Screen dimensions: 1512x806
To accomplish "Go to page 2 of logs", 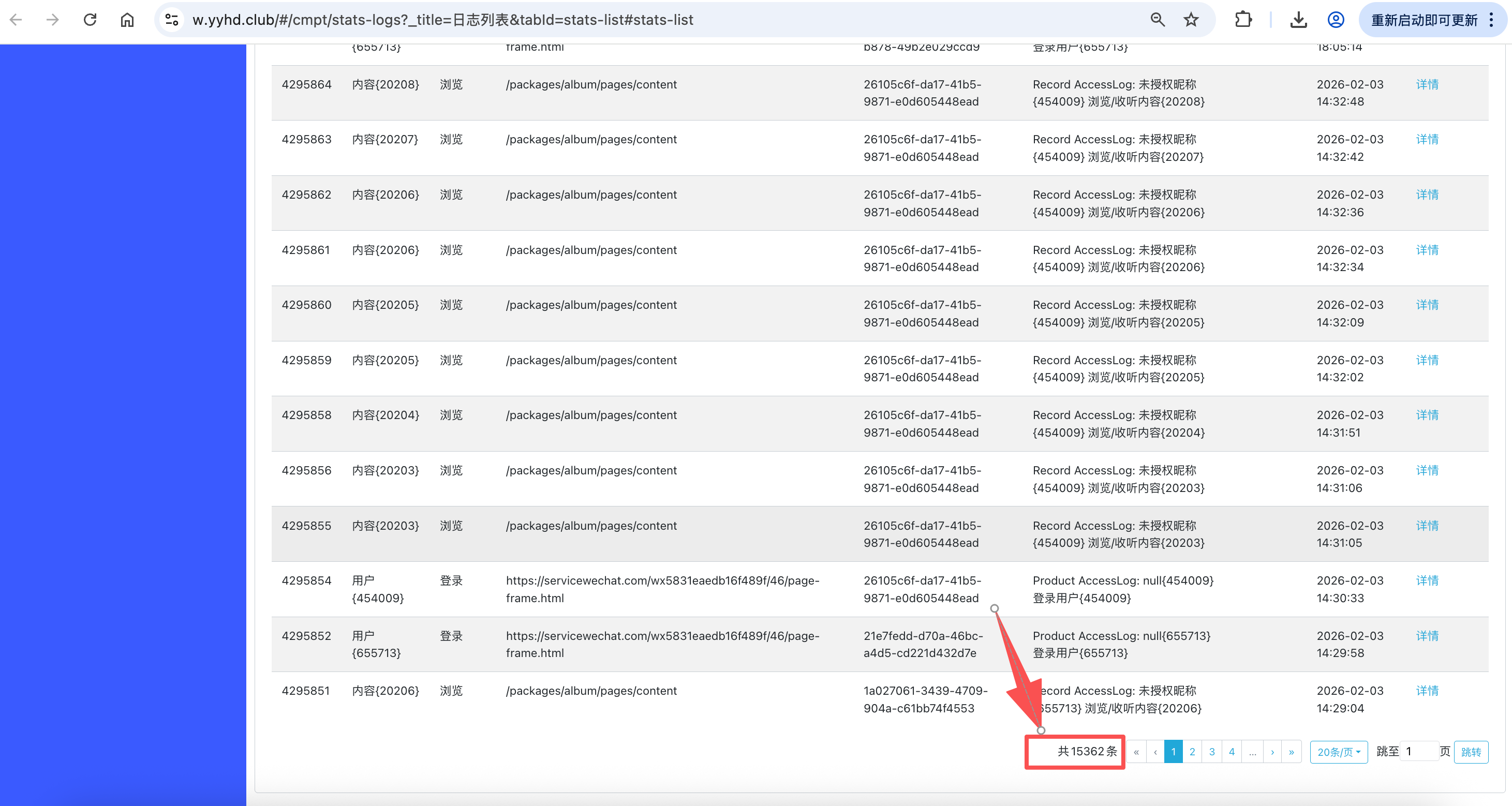I will coord(1192,752).
